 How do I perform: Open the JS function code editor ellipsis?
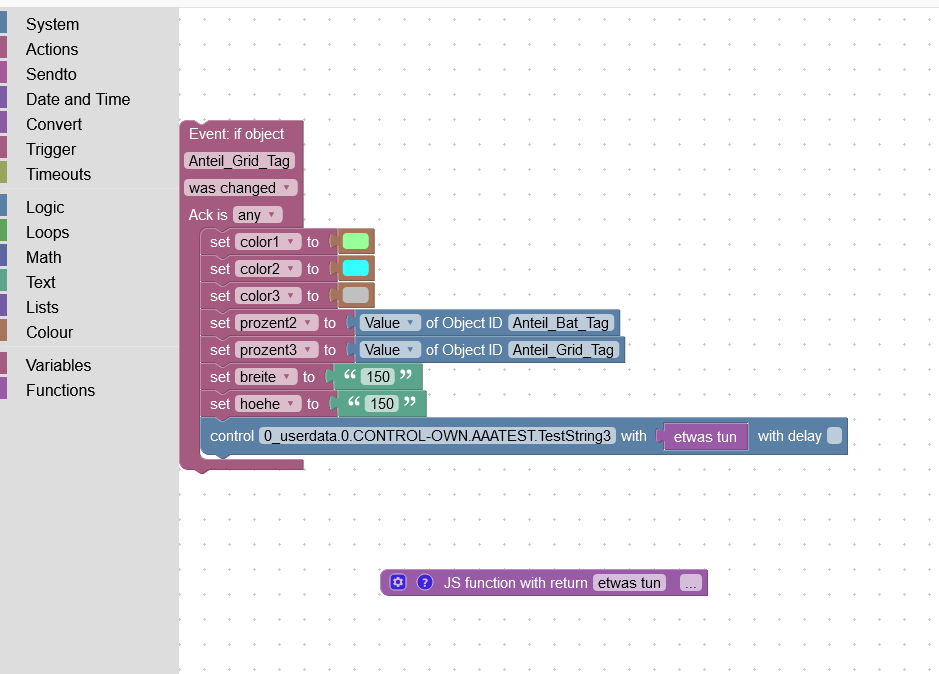(x=690, y=583)
